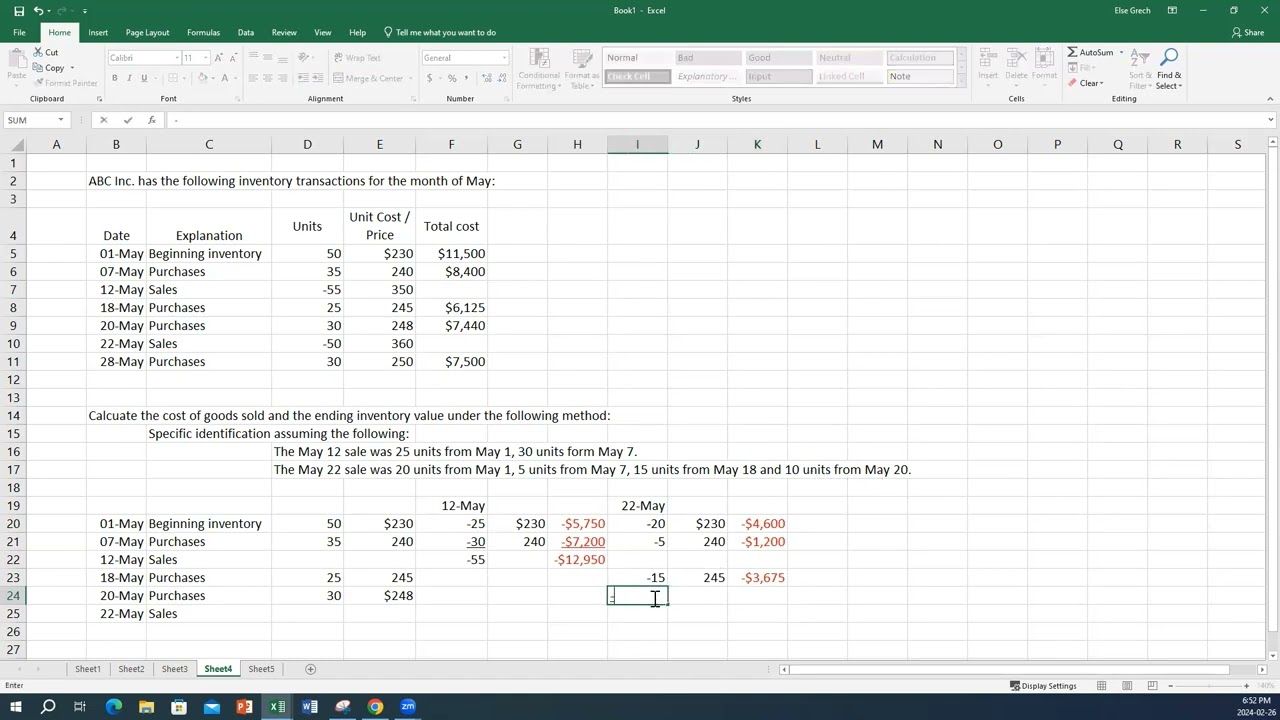The height and width of the screenshot is (720, 1280).
Task: Click the Save icon in title bar
Action: coord(18,10)
